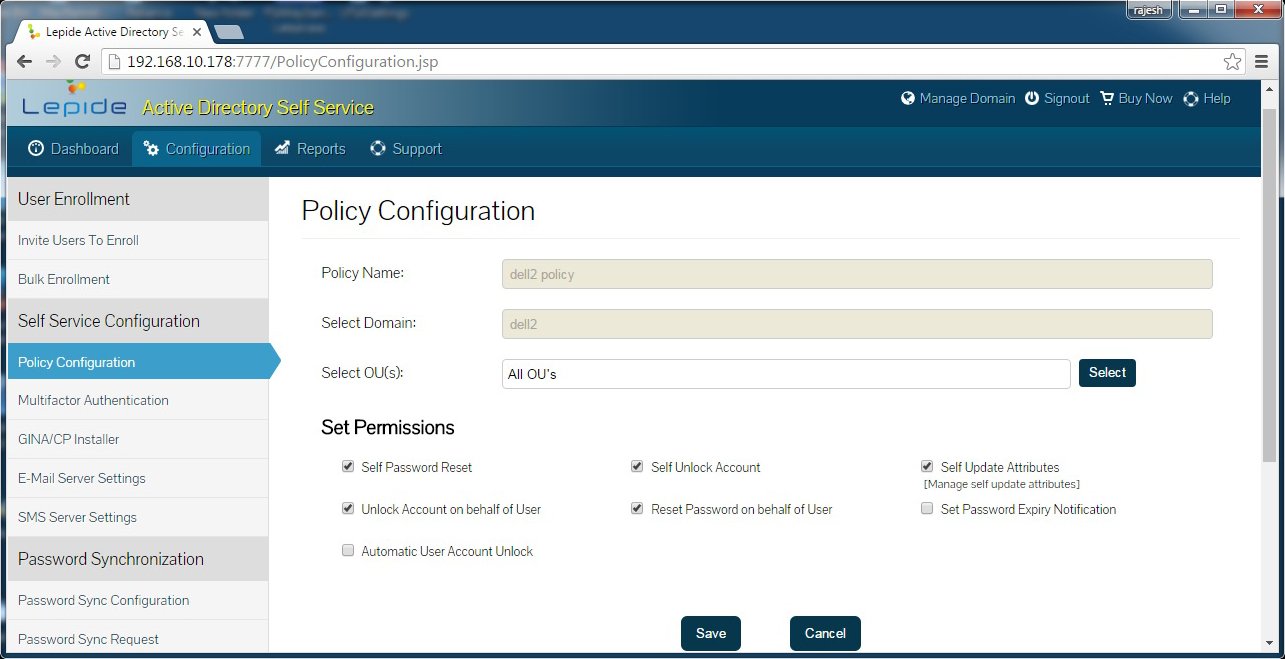Open the Chrome hamburger menu icon
Image resolution: width=1285 pixels, height=659 pixels.
click(x=1262, y=62)
